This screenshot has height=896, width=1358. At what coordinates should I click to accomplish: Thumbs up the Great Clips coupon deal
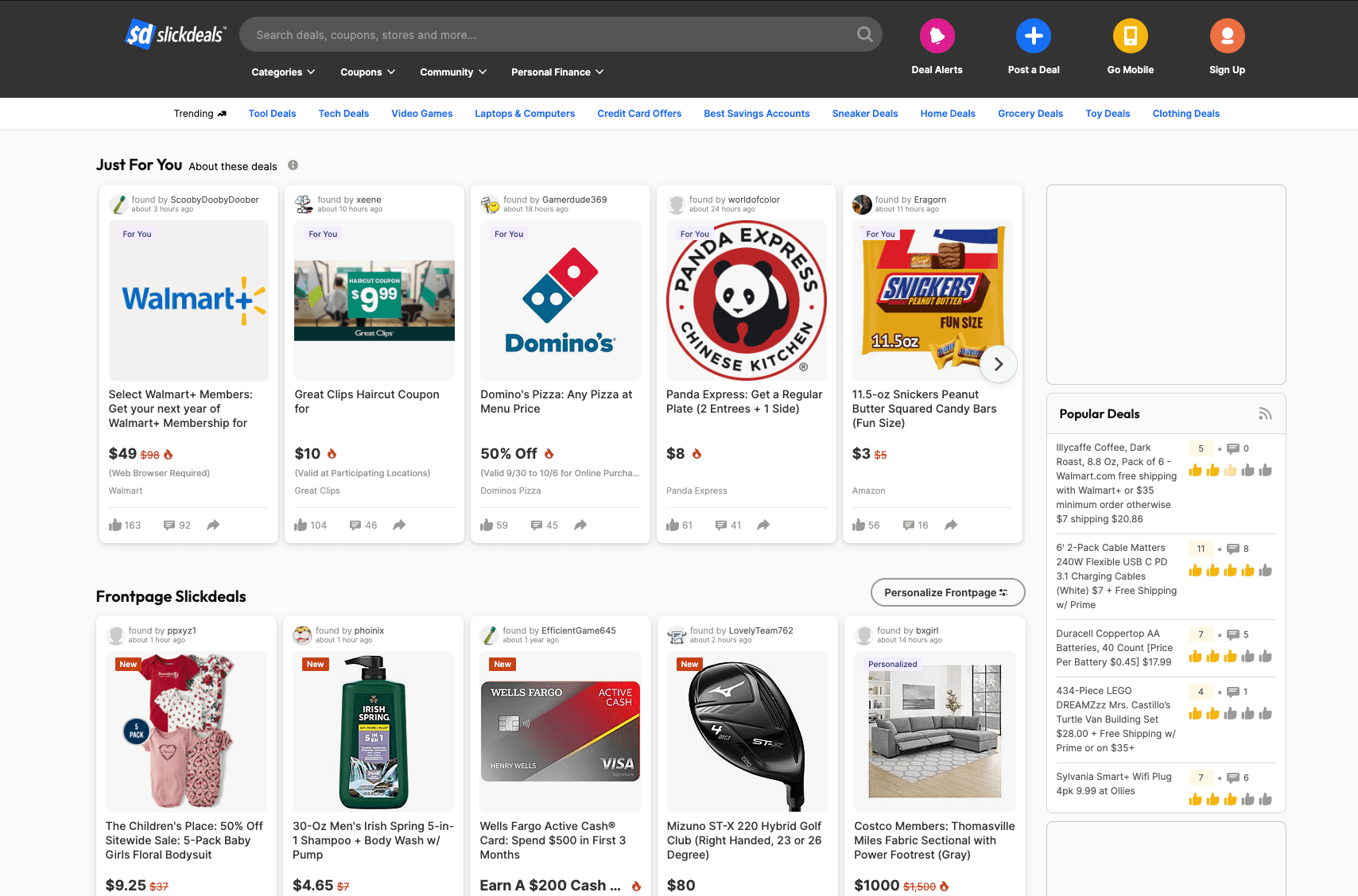click(x=301, y=525)
